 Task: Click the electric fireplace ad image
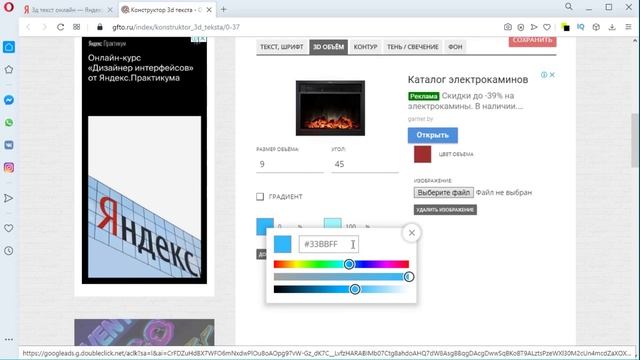click(330, 108)
